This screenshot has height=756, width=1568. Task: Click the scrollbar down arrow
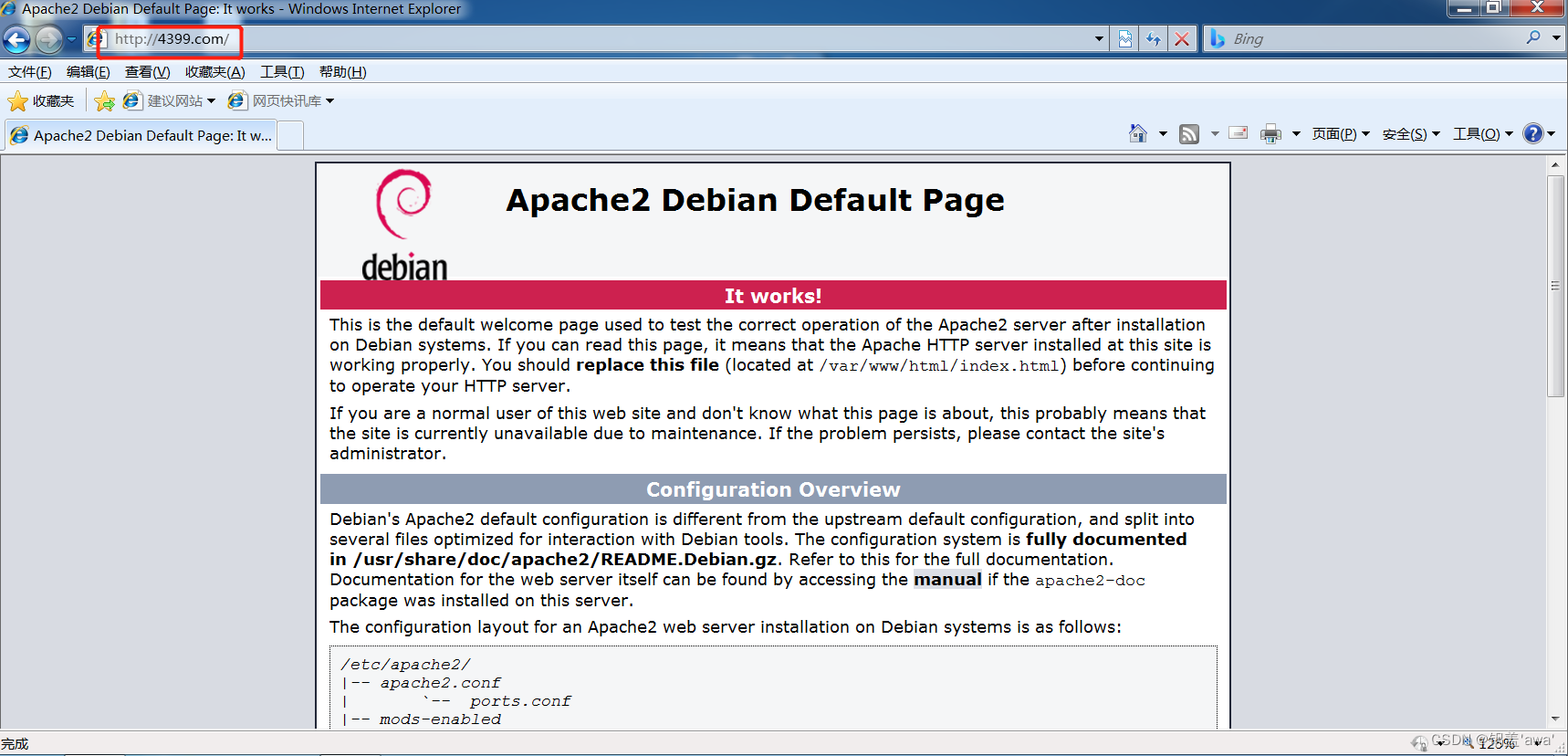[x=1555, y=719]
